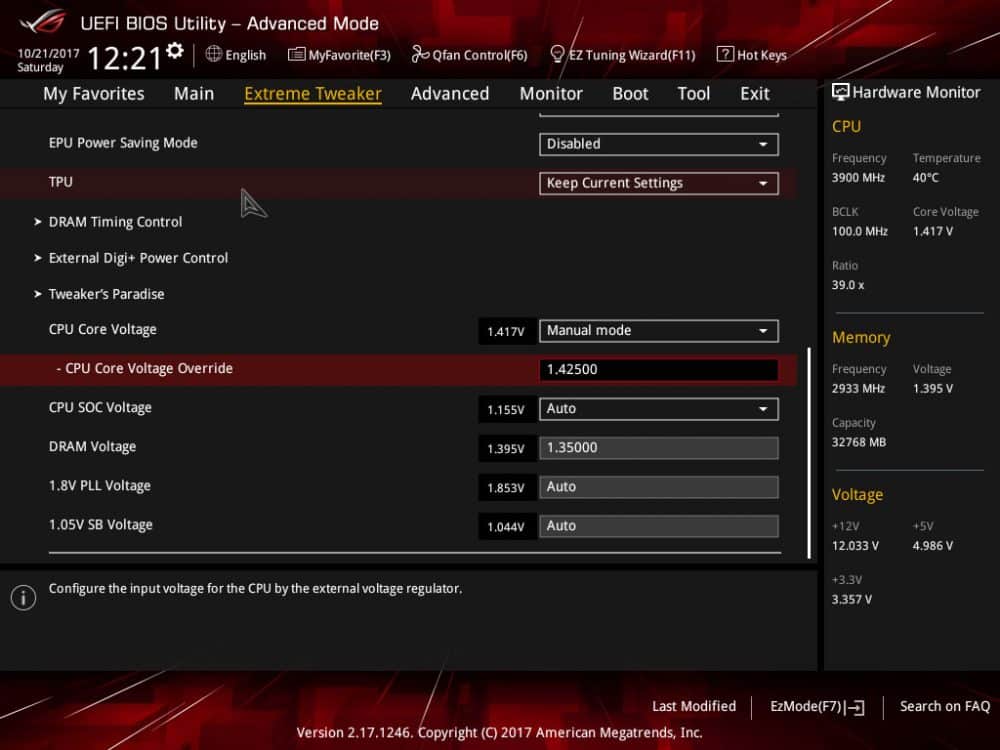Viewport: 1000px width, 750px height.
Task: Switch to the Main tab
Action: (194, 94)
